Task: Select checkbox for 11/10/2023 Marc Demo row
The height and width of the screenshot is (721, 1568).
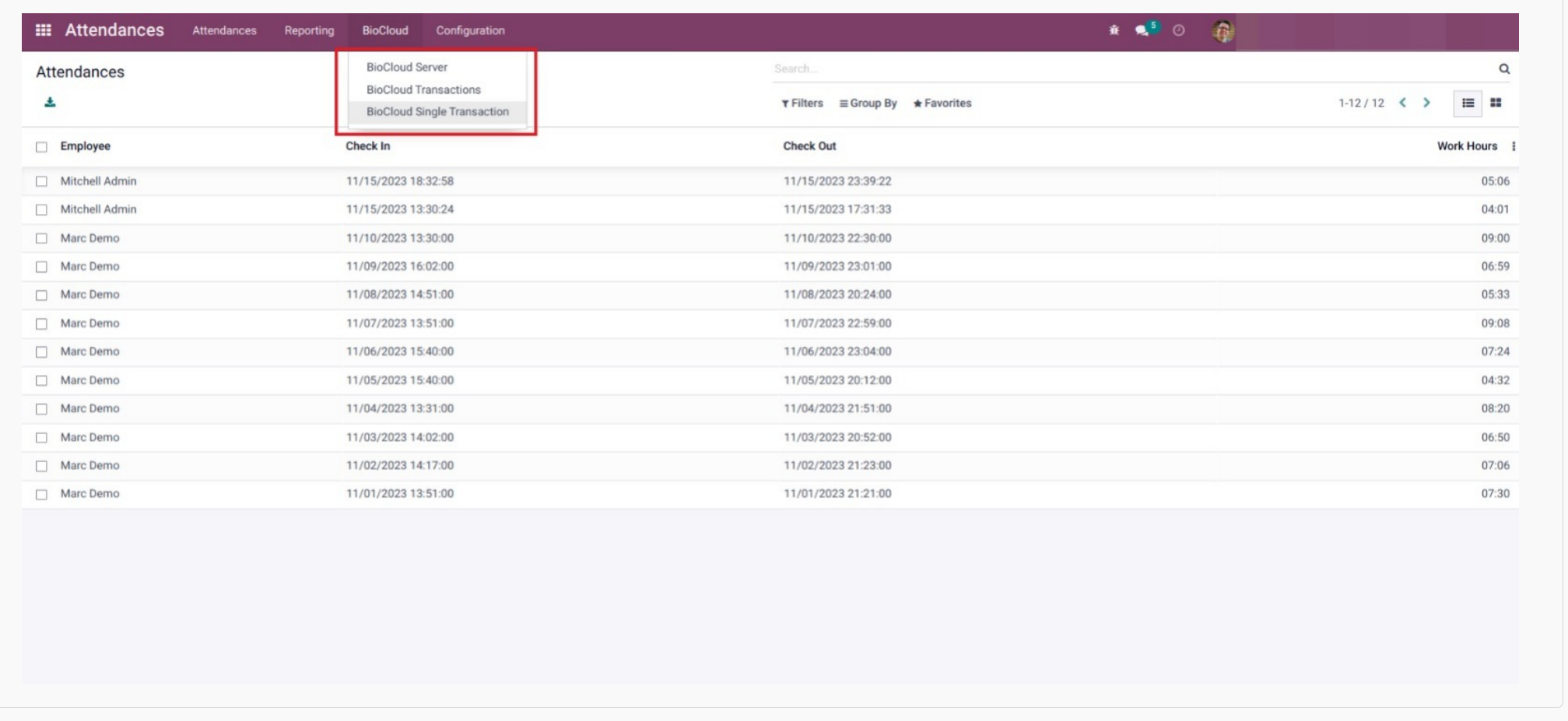Action: coord(41,239)
